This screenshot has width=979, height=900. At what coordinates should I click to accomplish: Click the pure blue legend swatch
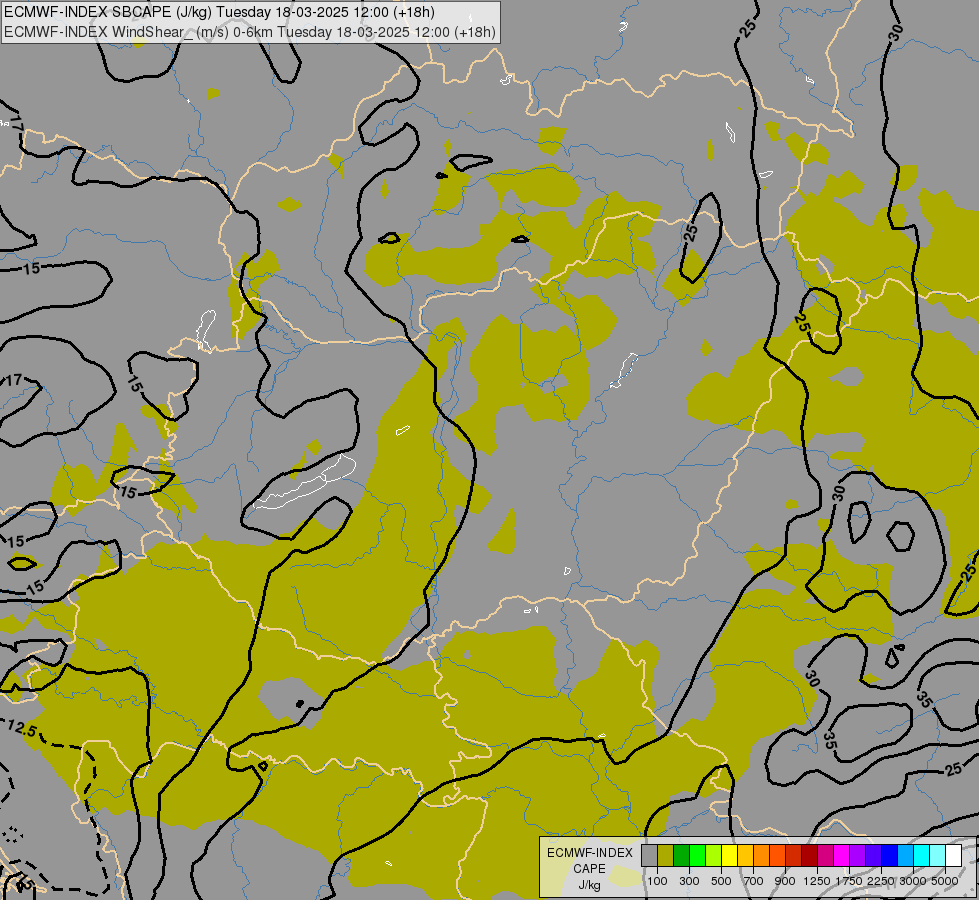pyautogui.click(x=890, y=856)
